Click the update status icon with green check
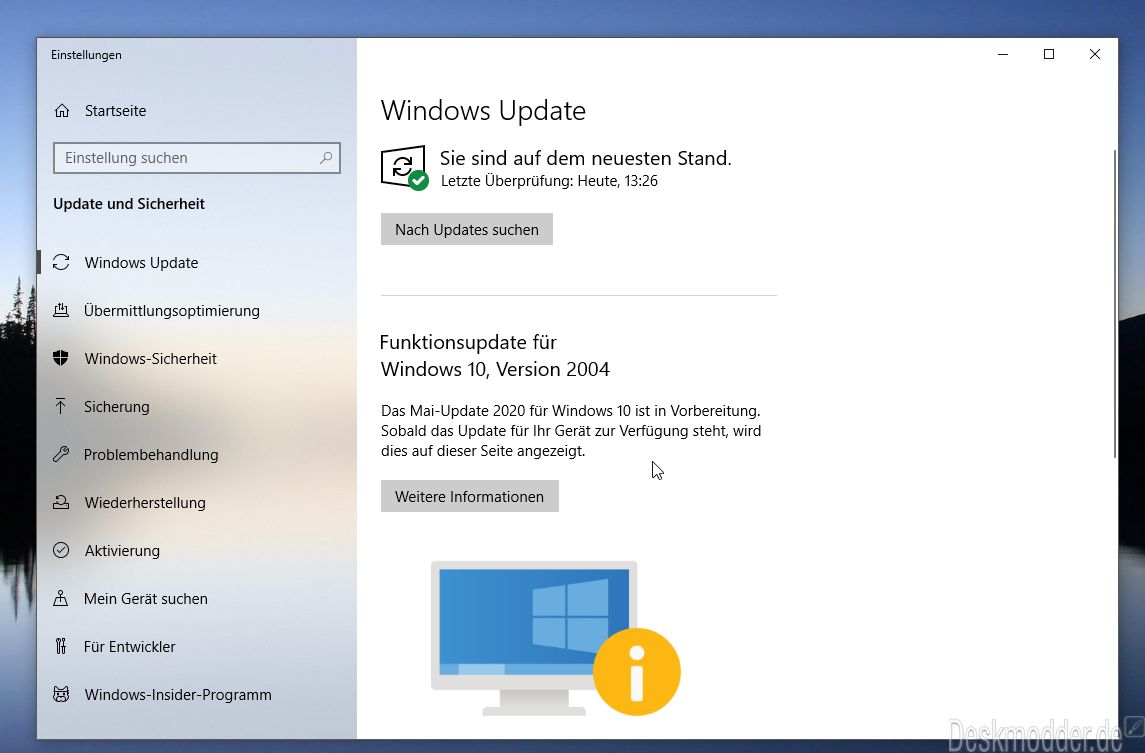 click(x=405, y=168)
